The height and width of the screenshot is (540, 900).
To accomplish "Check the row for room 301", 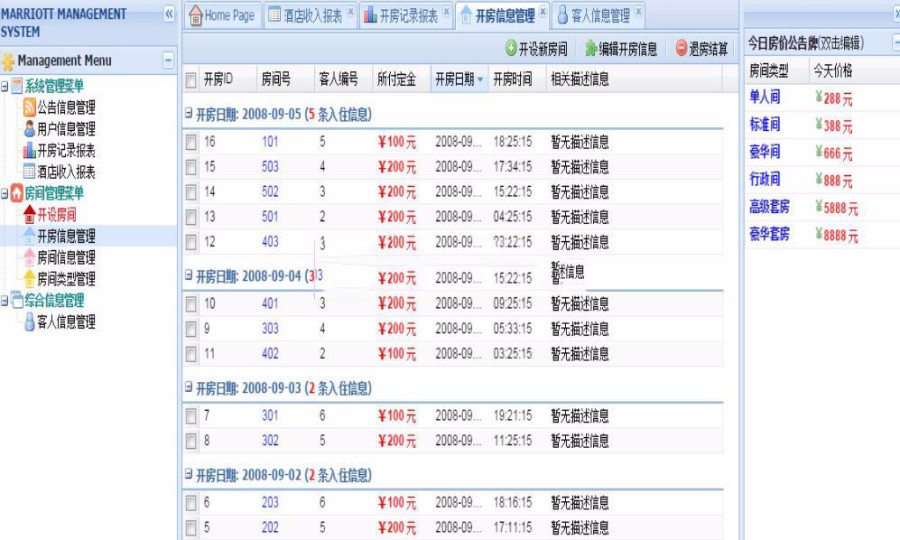I will [191, 415].
